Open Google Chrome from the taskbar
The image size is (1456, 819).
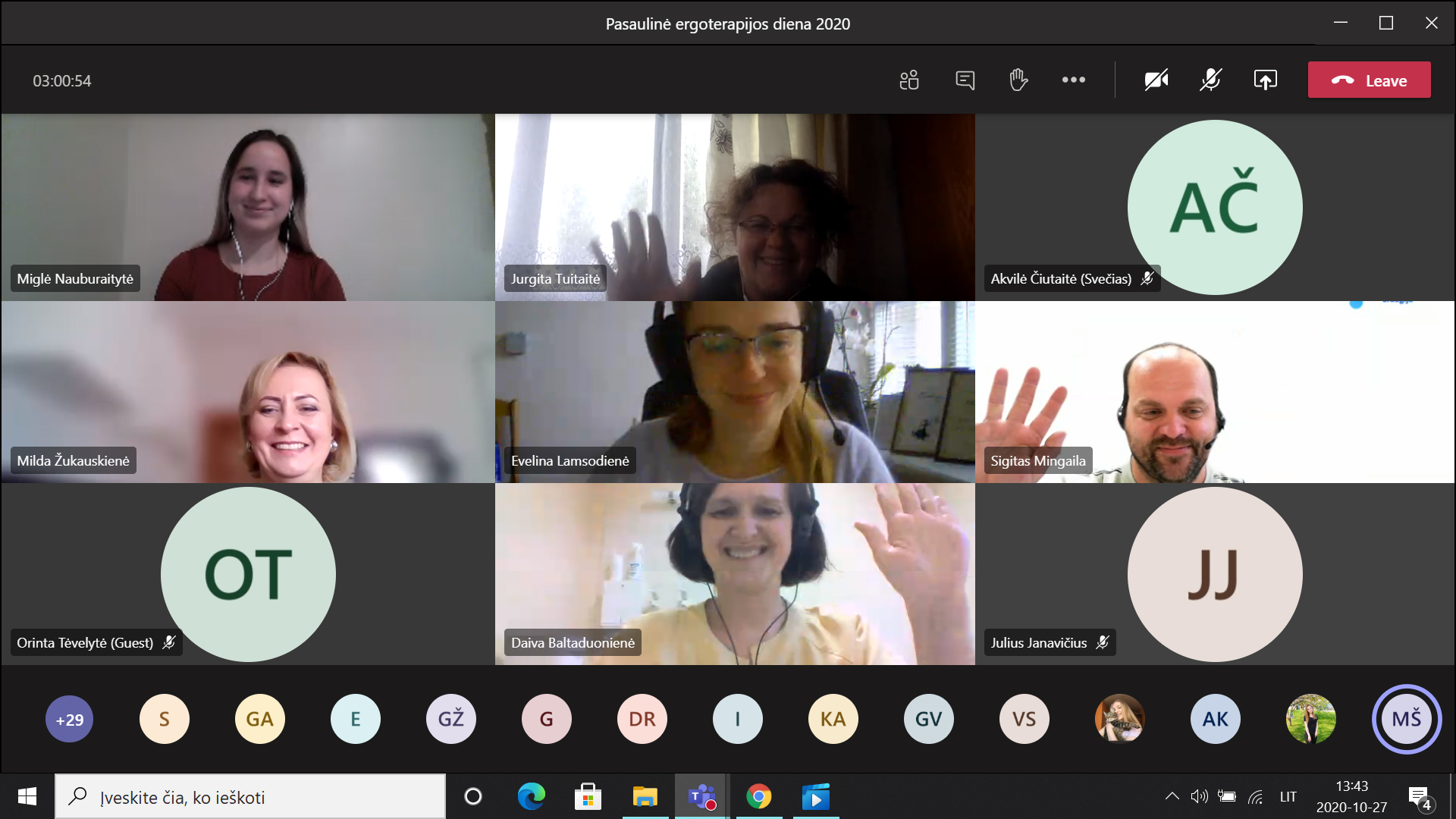758,796
